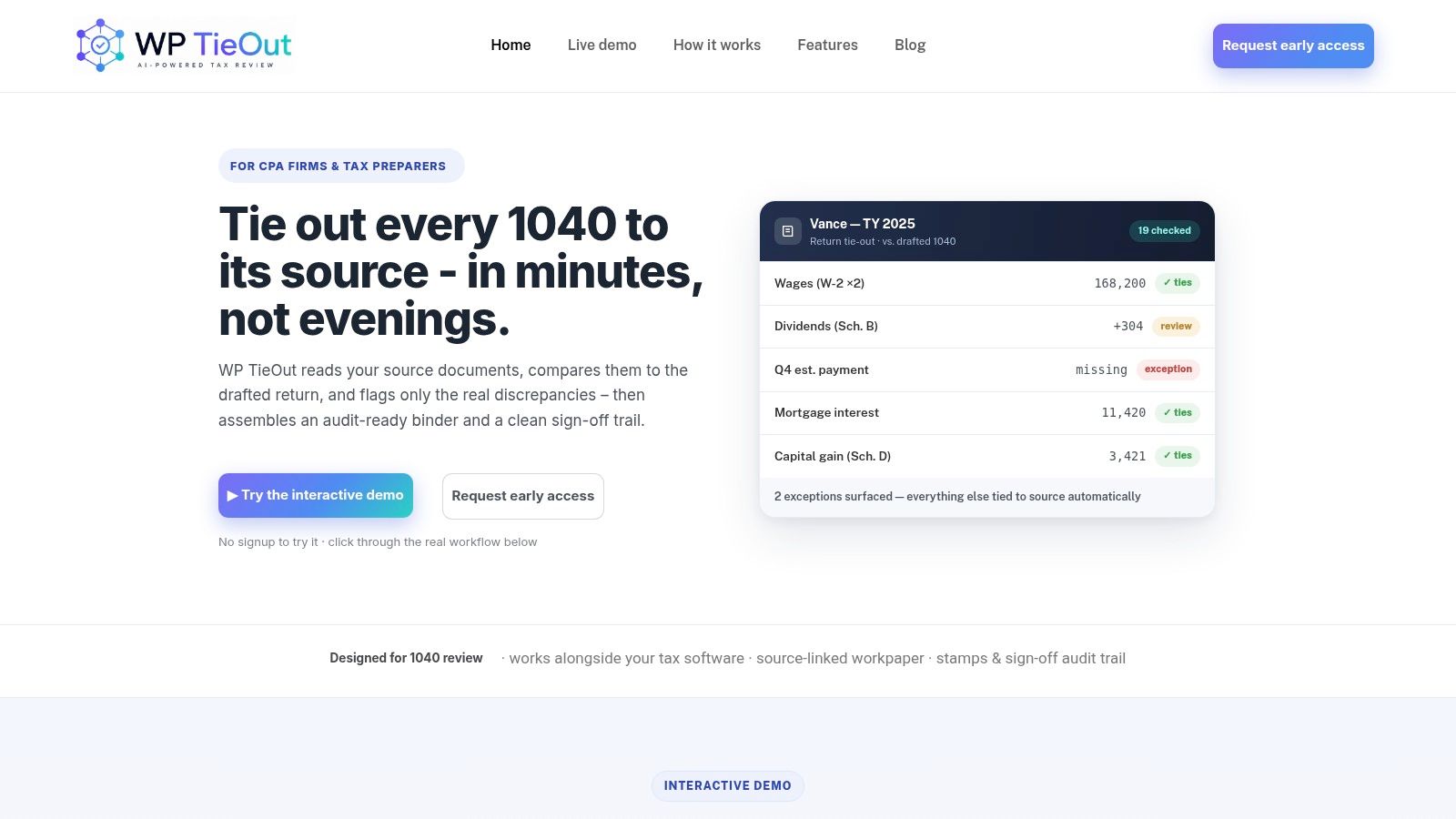This screenshot has width=1456, height=819.
Task: Click the ties tag on Mortgage interest row
Action: coord(1178,412)
